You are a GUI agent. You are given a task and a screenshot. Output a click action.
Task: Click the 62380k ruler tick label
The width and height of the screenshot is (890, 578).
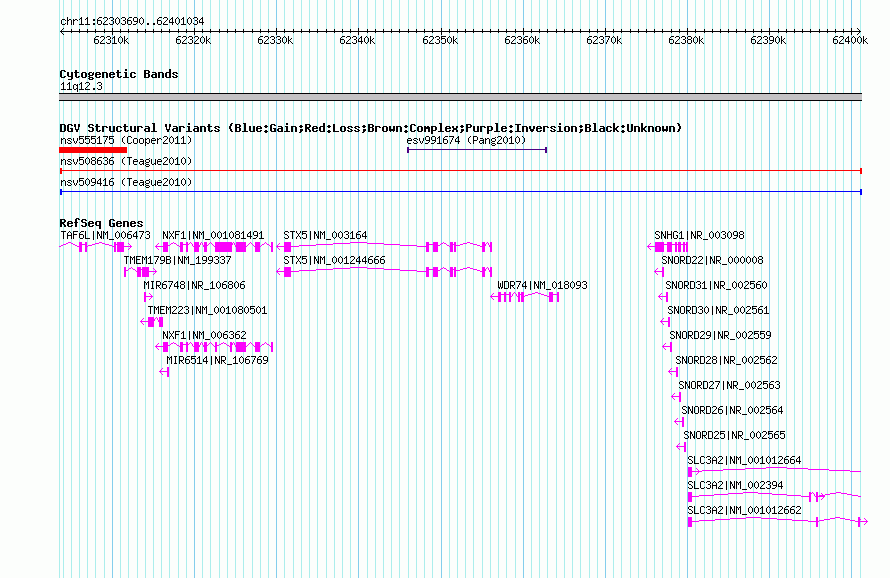coord(686,40)
